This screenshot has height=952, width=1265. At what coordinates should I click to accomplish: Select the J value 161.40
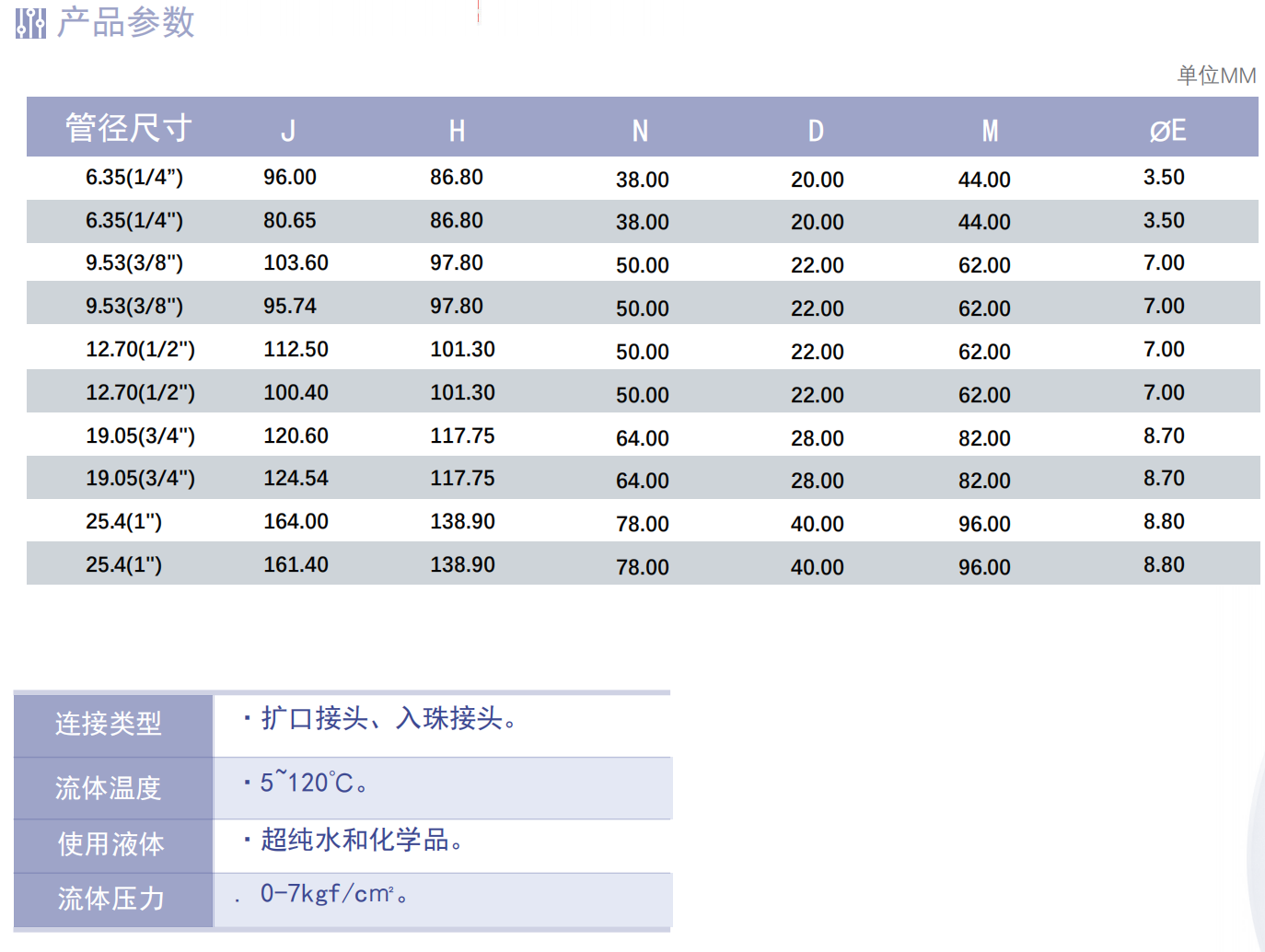tap(296, 564)
